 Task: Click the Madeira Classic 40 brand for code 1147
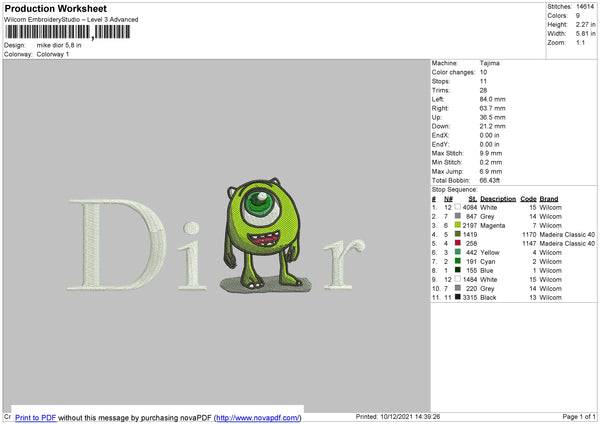[x=567, y=243]
